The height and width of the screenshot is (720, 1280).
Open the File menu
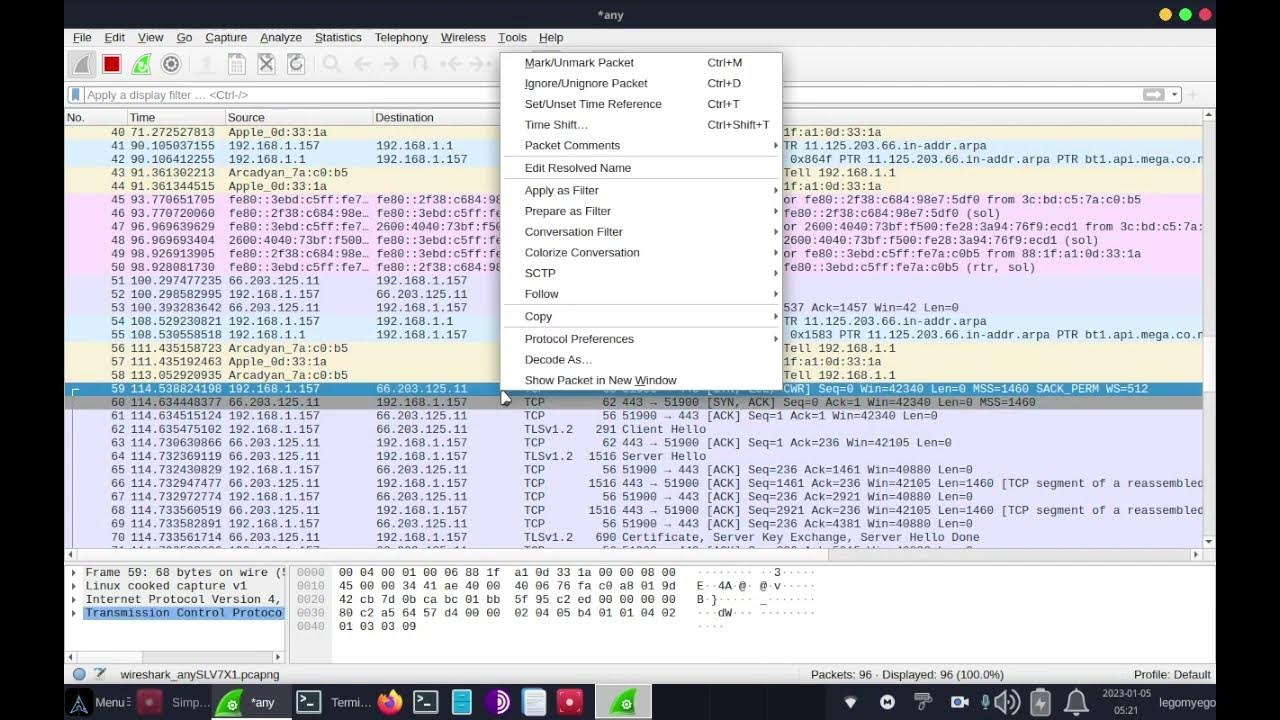(82, 37)
